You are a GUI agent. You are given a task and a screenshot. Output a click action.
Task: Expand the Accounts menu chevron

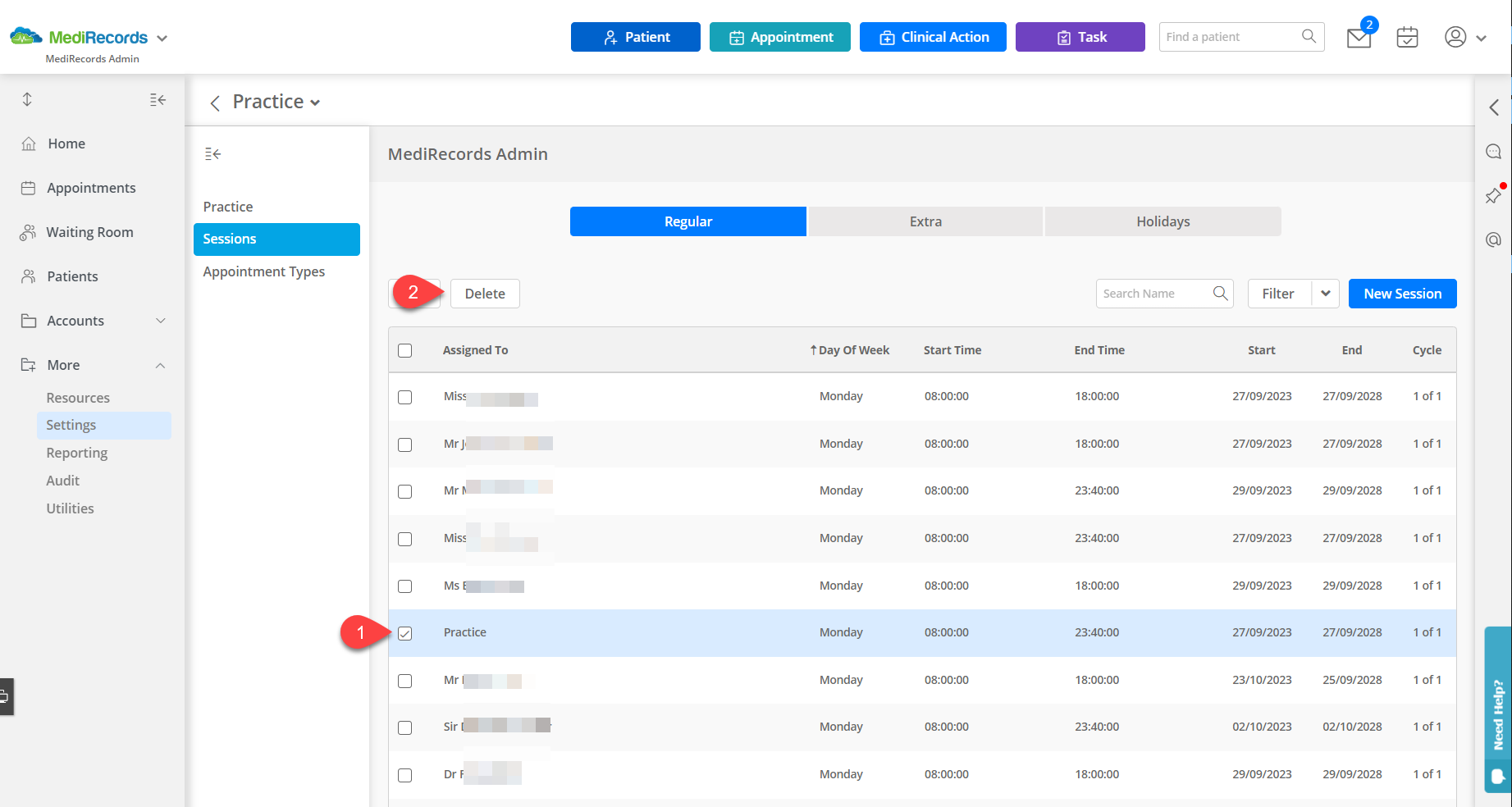point(161,321)
